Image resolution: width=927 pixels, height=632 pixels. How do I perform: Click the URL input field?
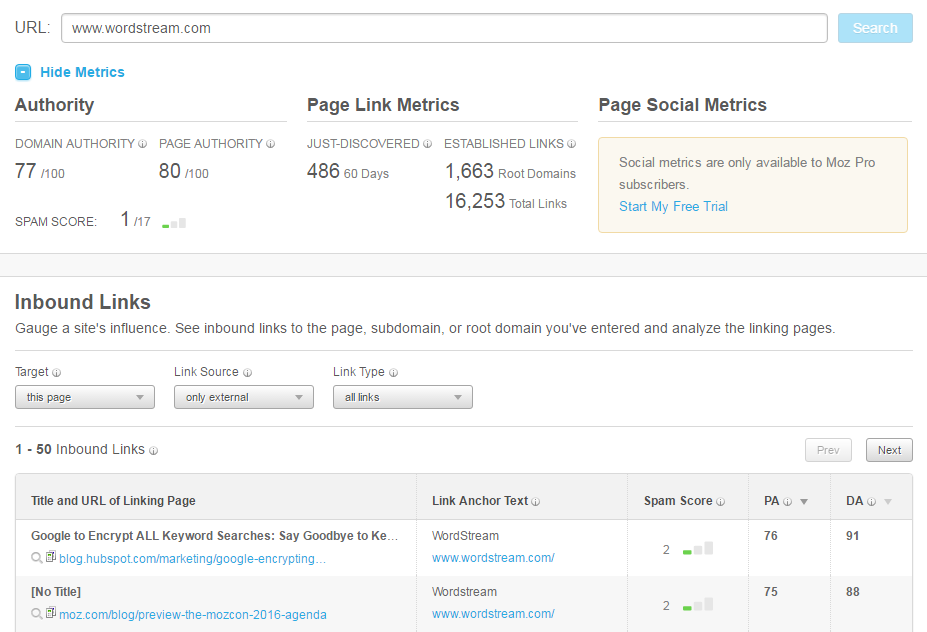(x=444, y=28)
